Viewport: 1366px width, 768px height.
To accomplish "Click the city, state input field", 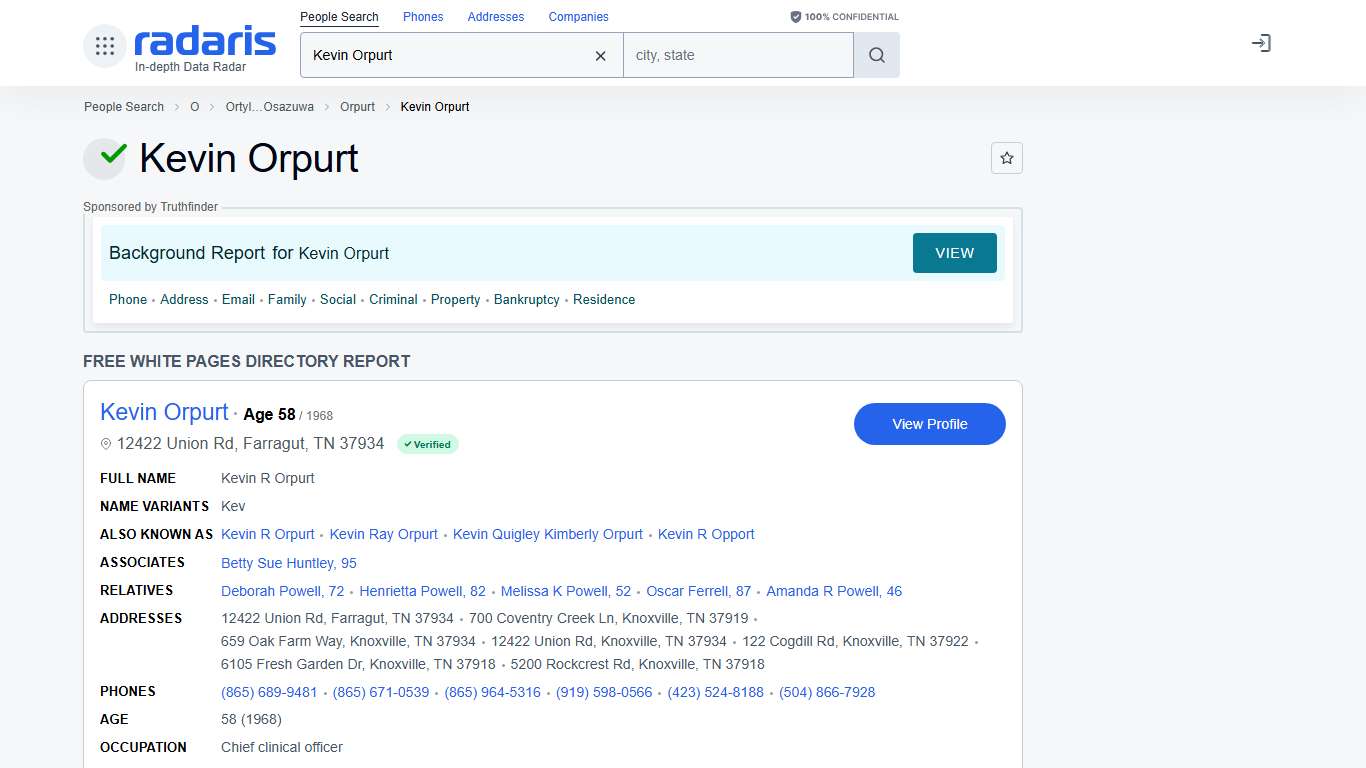I will (738, 55).
